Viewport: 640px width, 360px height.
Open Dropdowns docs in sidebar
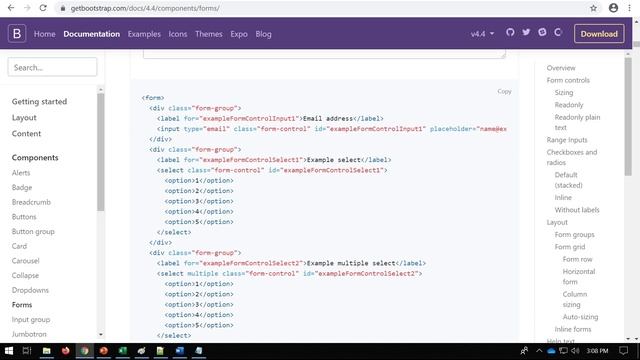tap(30, 291)
